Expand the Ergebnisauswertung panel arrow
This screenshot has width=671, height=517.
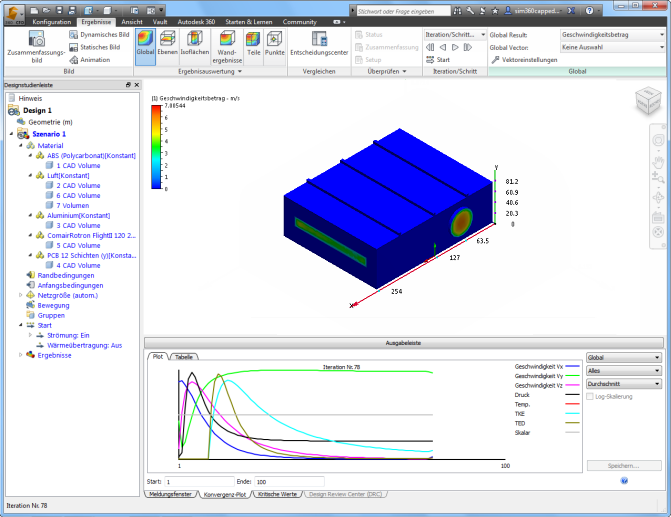(240, 71)
